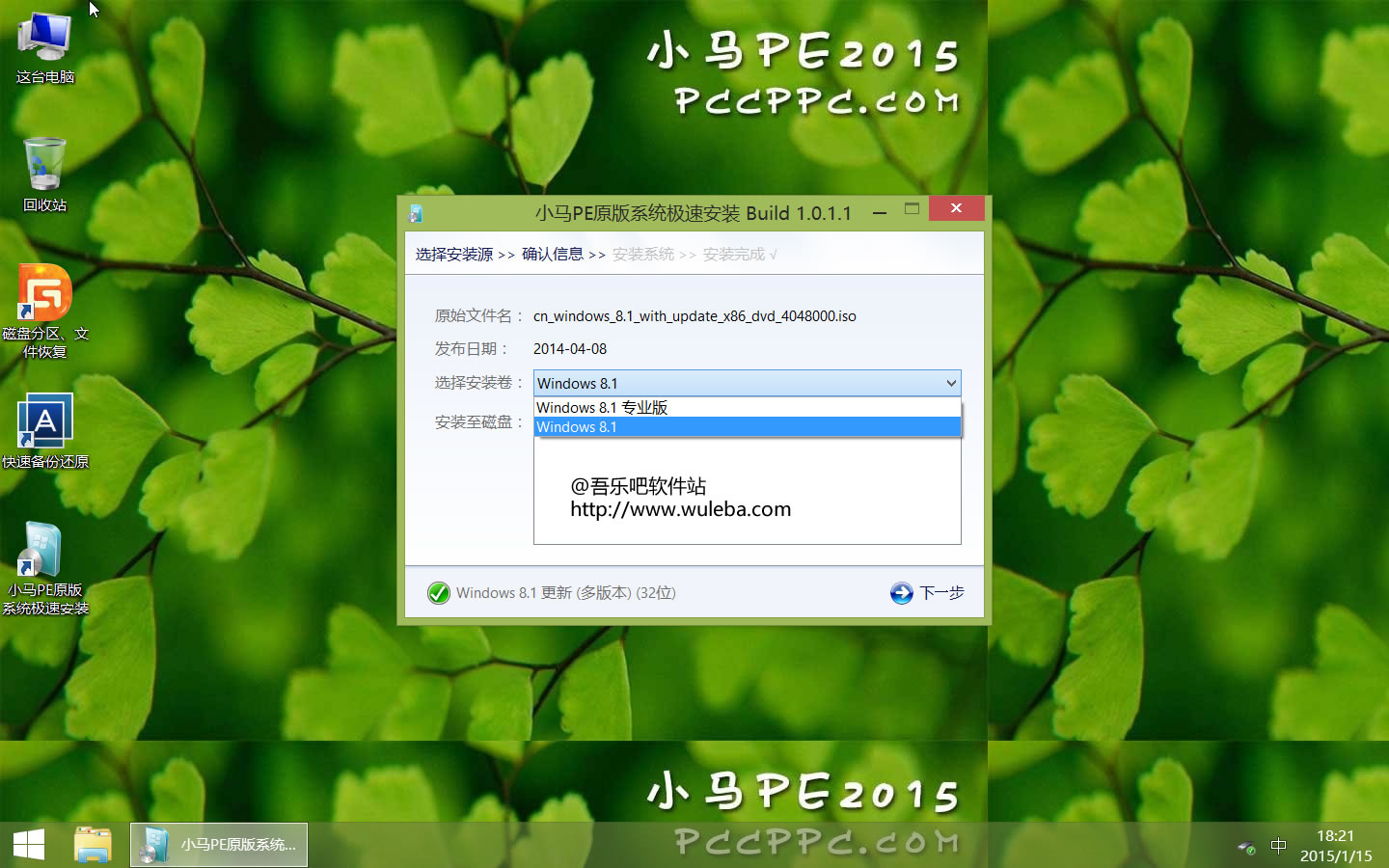Go to the 确认信息 step
This screenshot has width=1389, height=868.
coord(553,255)
